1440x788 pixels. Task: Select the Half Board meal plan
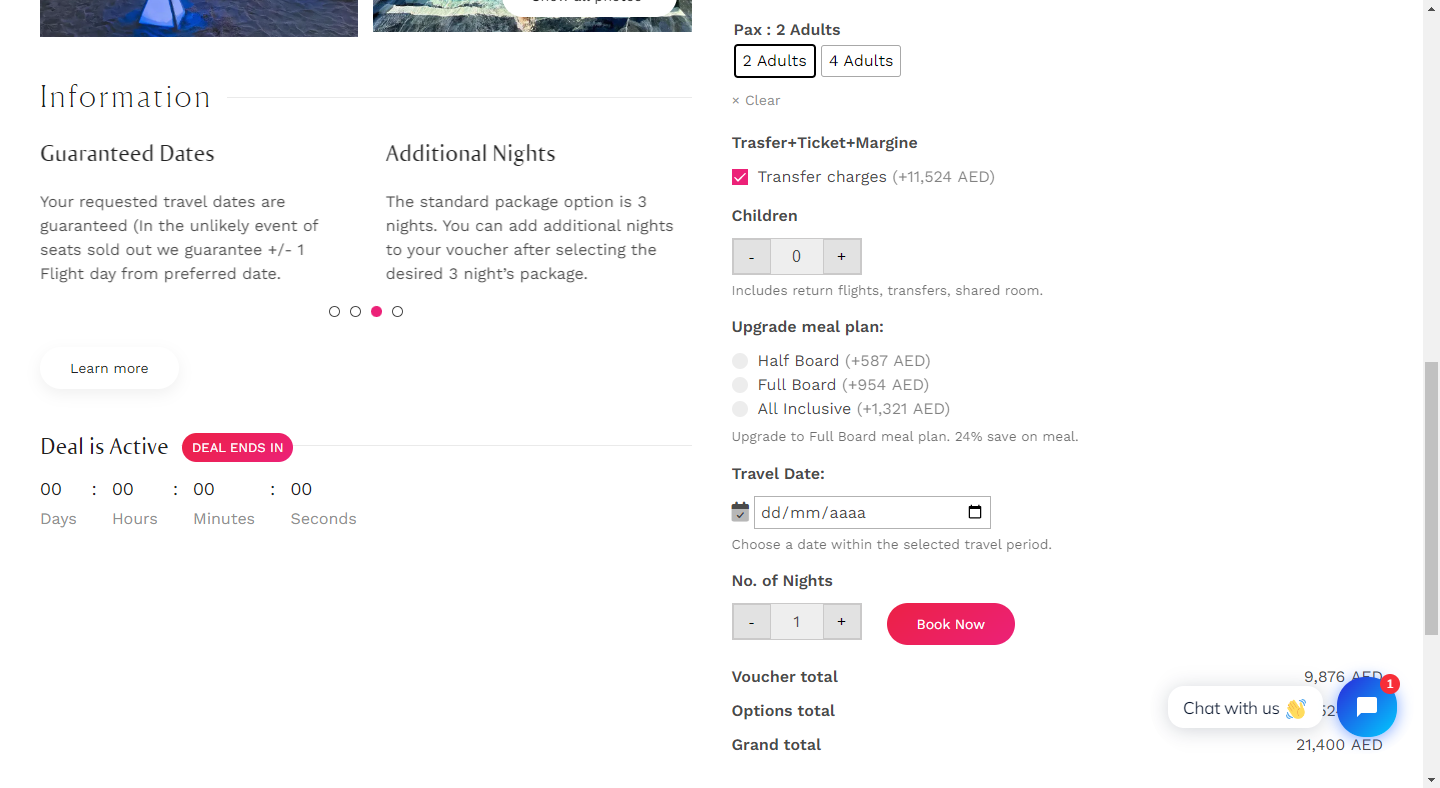coord(740,361)
